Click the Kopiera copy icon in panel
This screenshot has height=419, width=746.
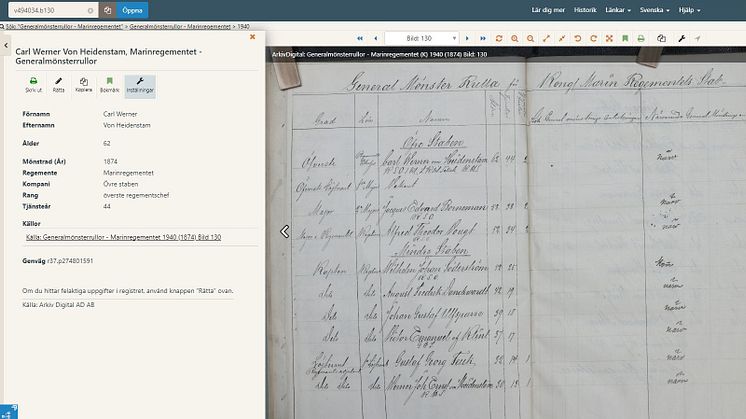(84, 84)
